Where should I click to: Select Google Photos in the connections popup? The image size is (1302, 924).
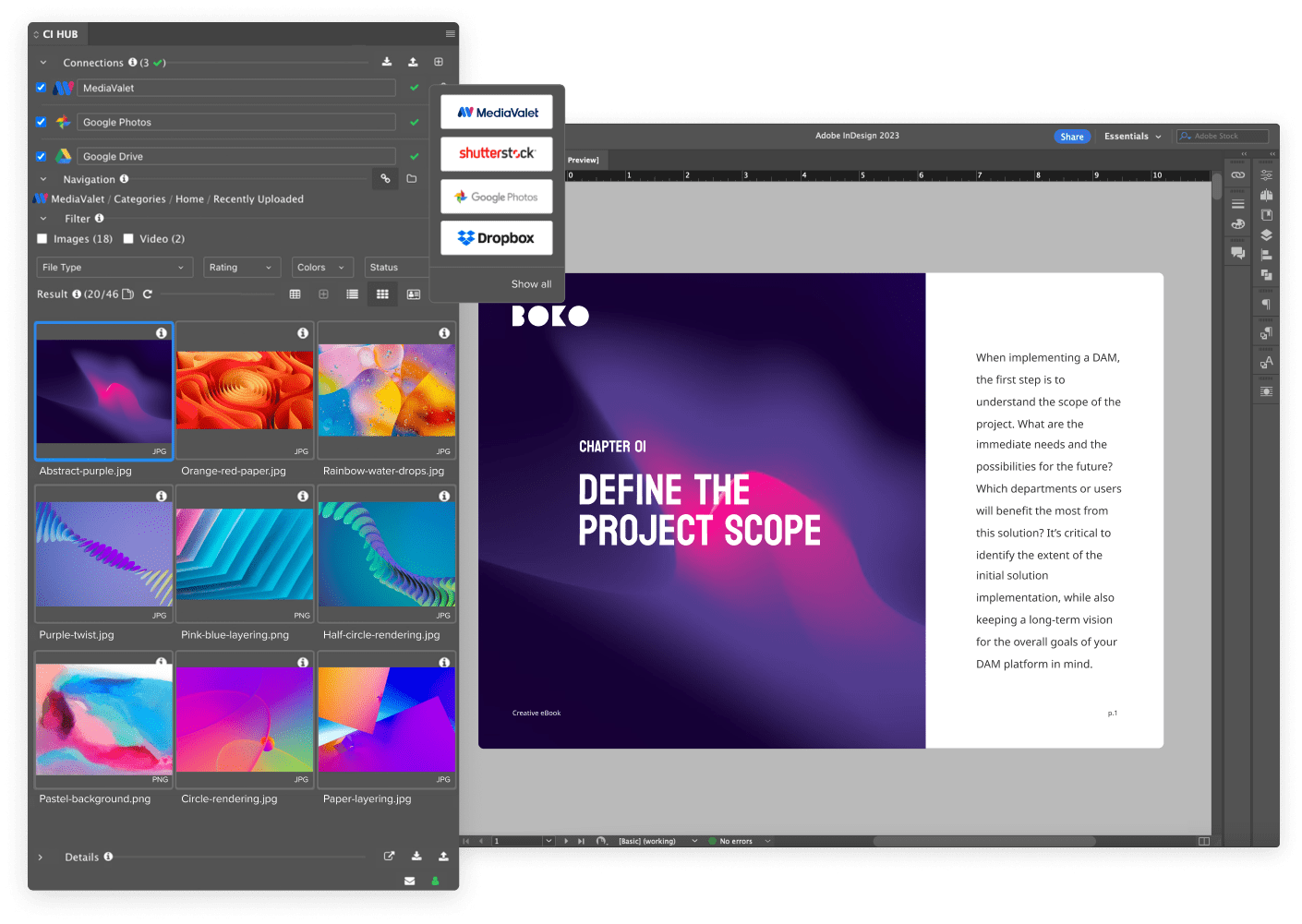click(x=497, y=197)
